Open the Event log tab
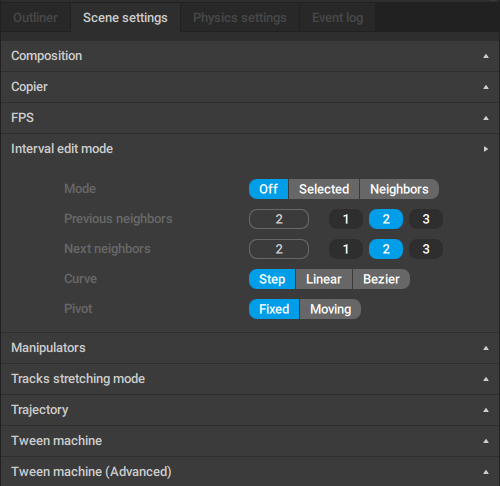This screenshot has height=486, width=500. click(x=337, y=18)
